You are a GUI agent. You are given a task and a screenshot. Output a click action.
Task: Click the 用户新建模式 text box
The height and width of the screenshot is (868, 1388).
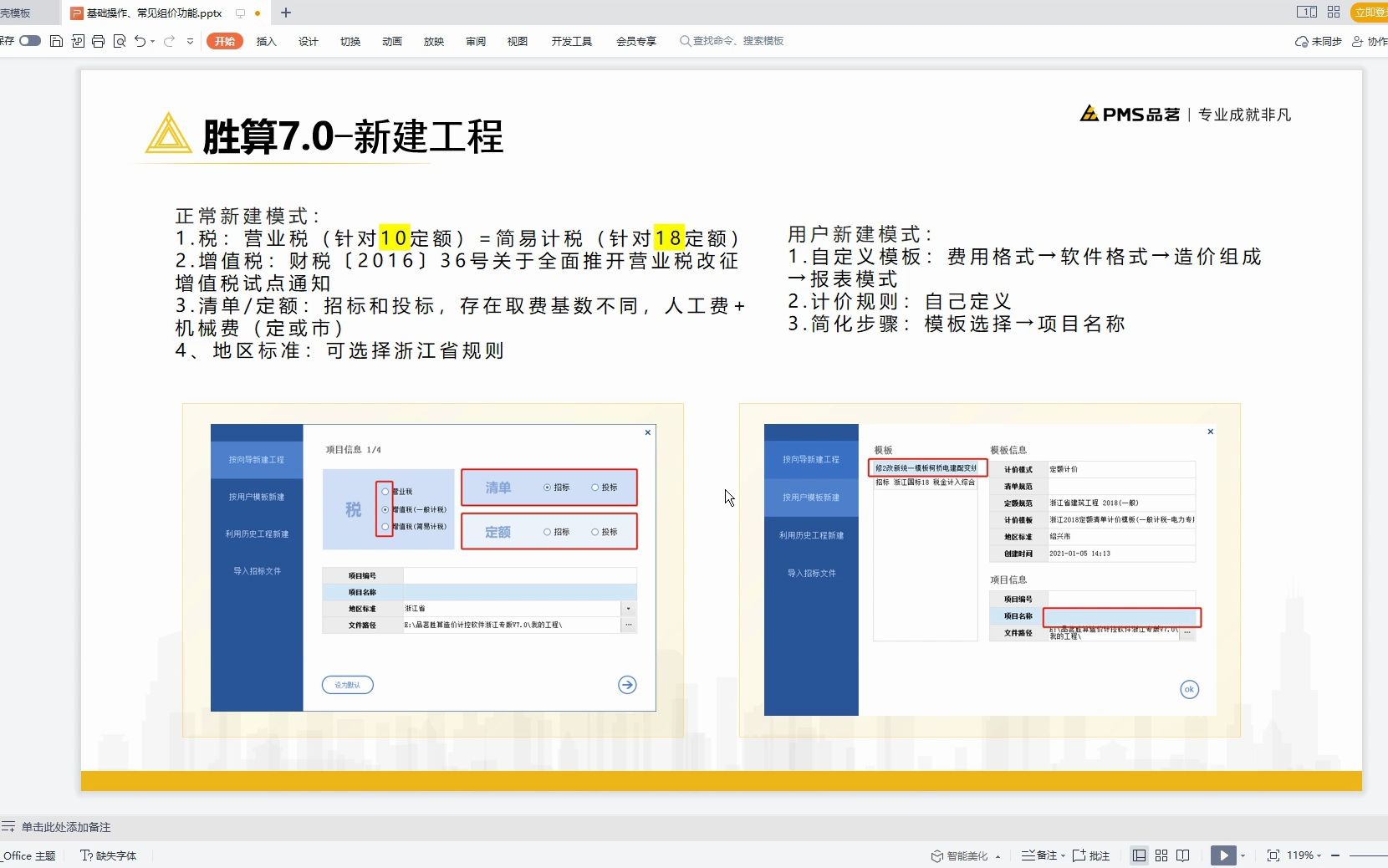[1025, 279]
